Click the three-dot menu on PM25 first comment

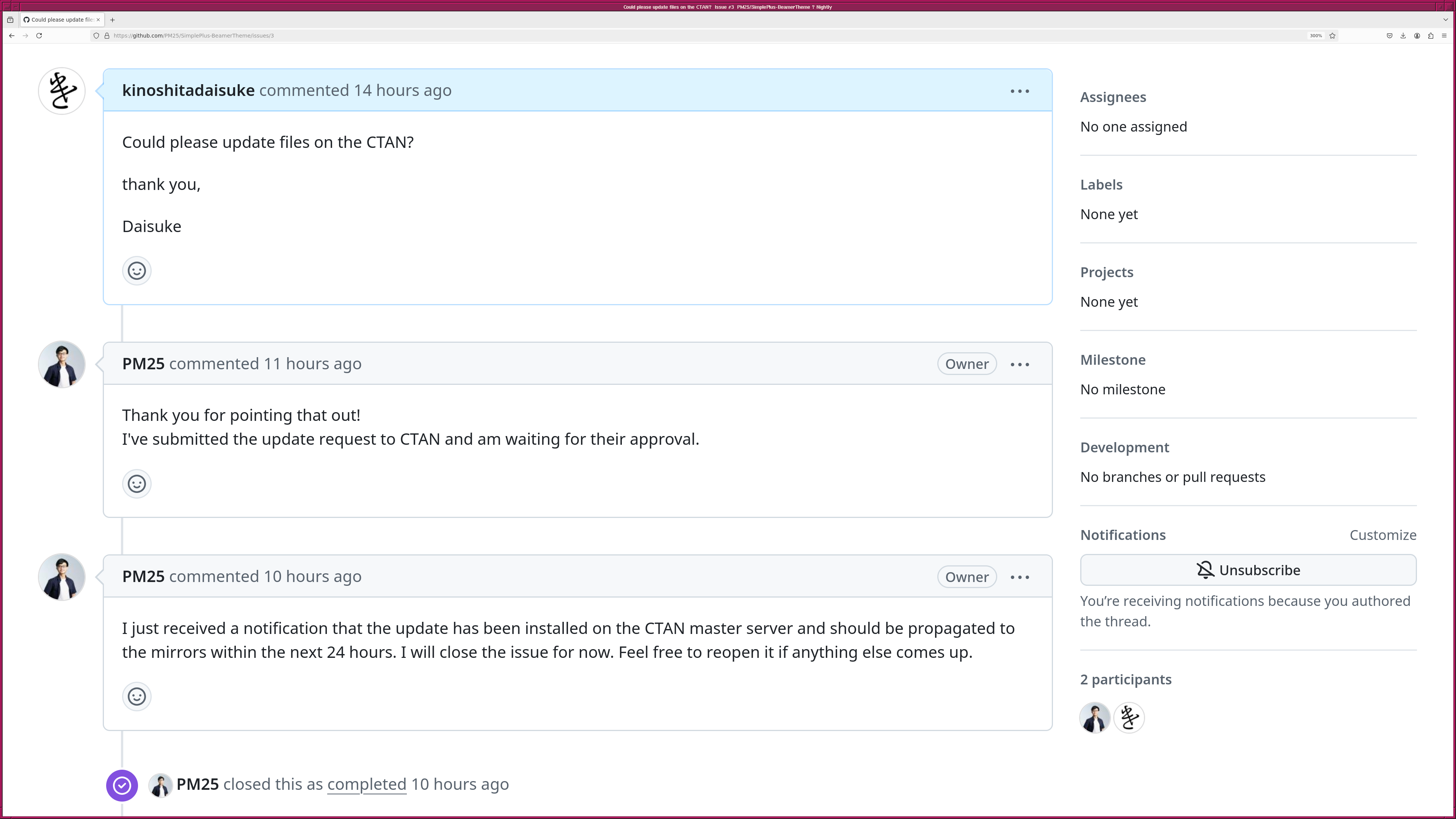point(1019,363)
